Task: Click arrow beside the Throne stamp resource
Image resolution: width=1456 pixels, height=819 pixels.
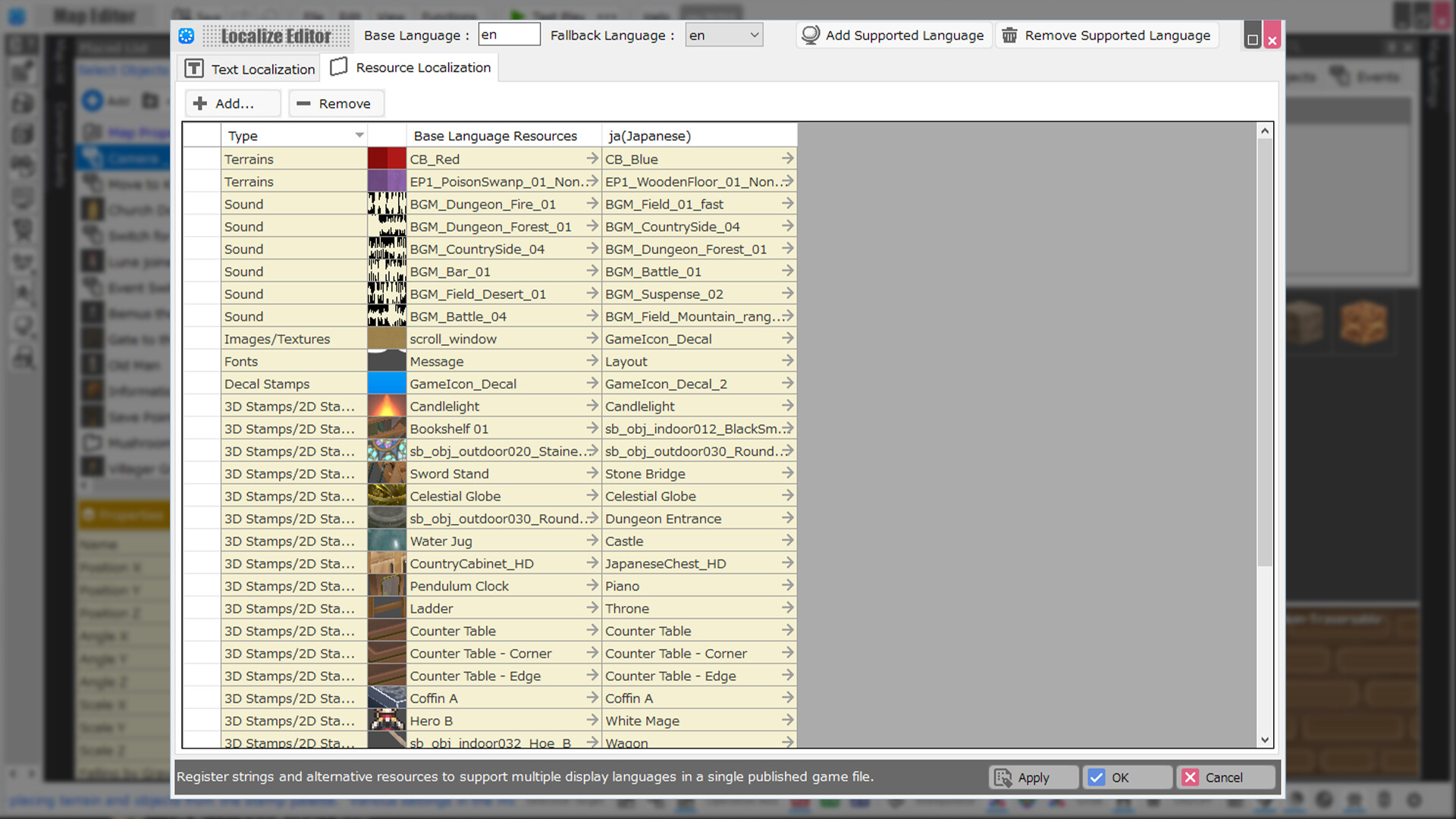Action: [x=786, y=607]
